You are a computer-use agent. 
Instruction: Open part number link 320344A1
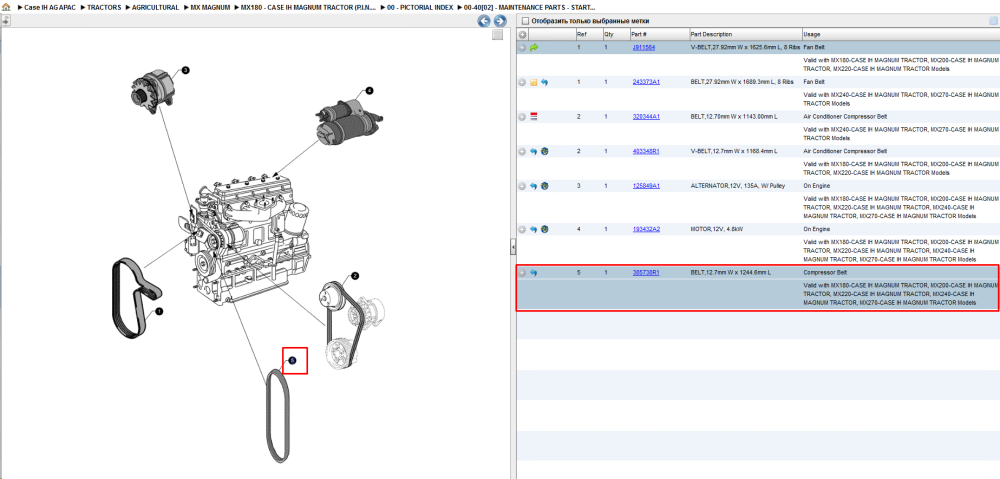[646, 117]
